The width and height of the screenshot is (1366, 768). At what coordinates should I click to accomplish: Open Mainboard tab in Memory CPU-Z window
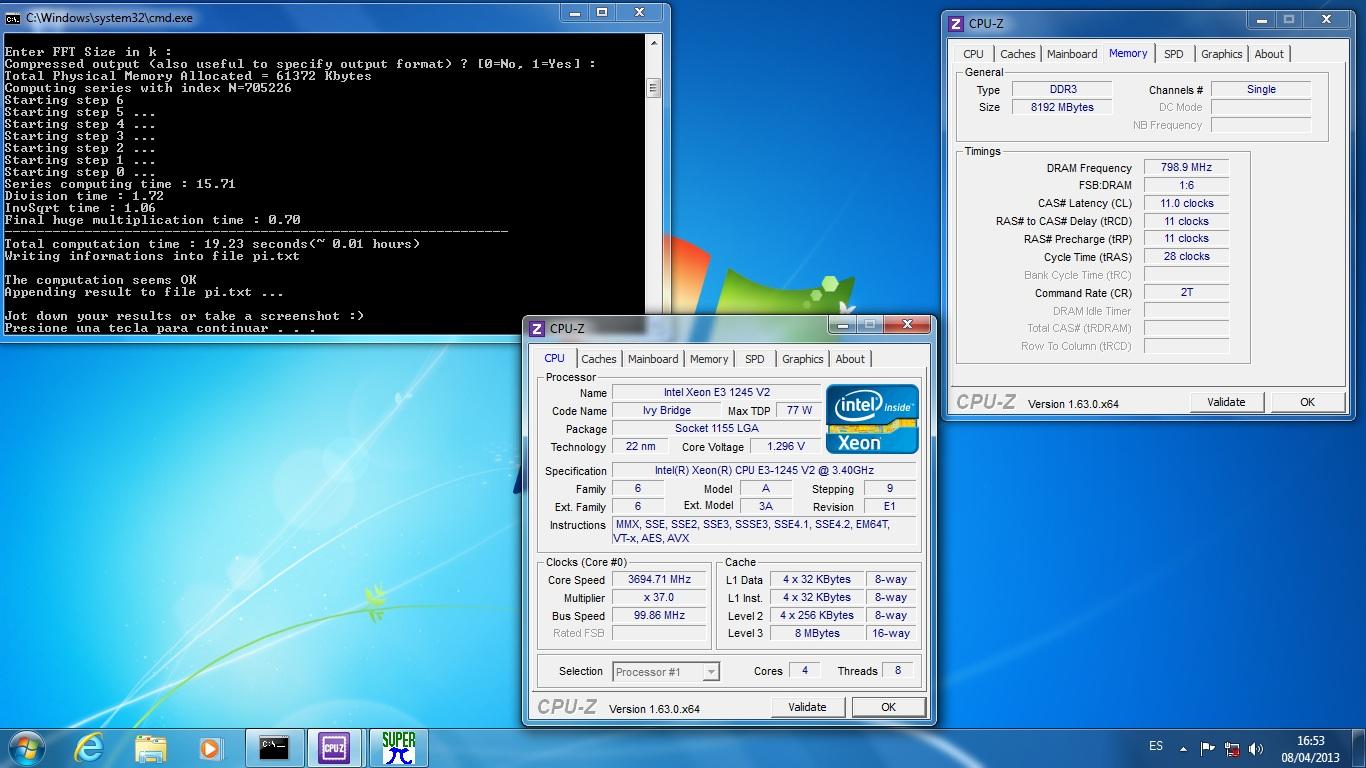(x=1072, y=54)
